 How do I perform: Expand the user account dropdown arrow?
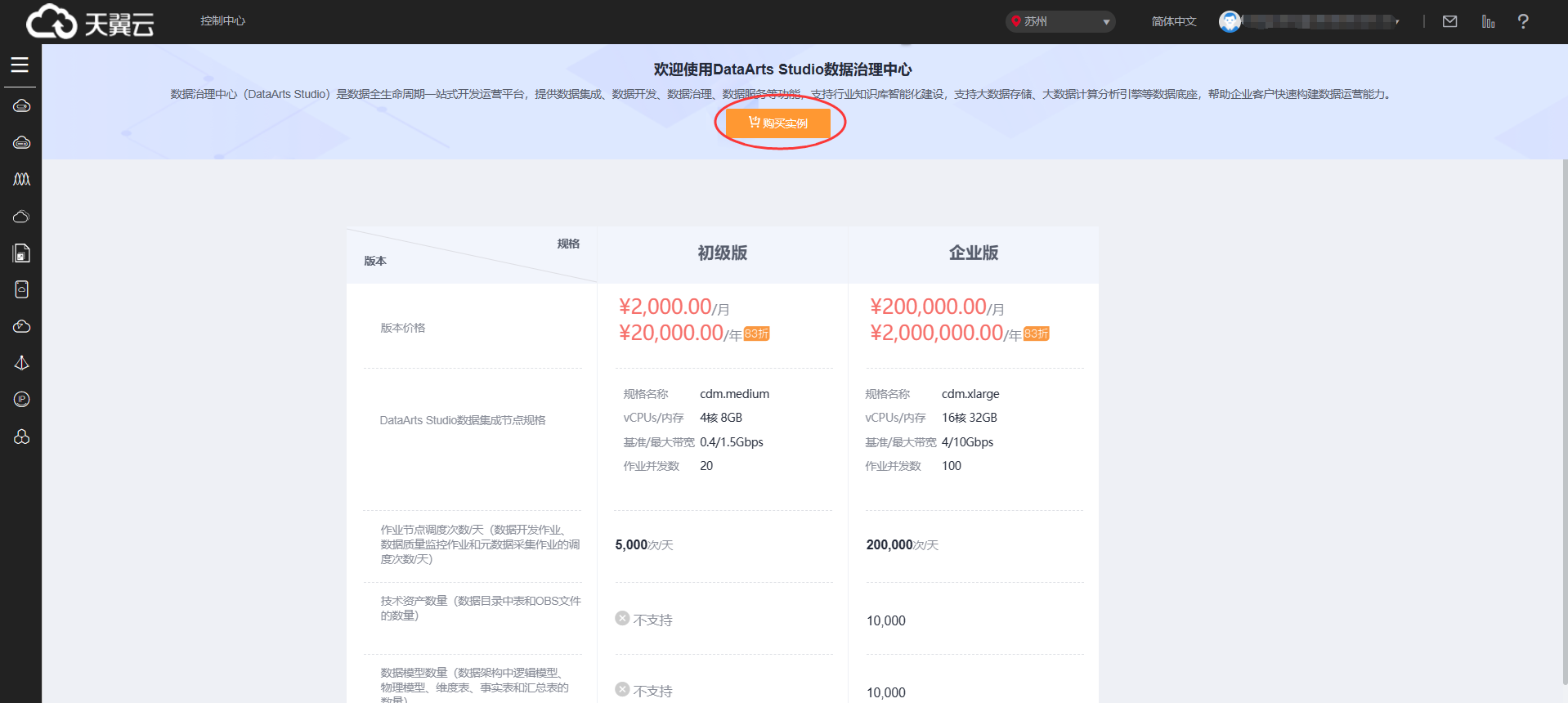1397,22
